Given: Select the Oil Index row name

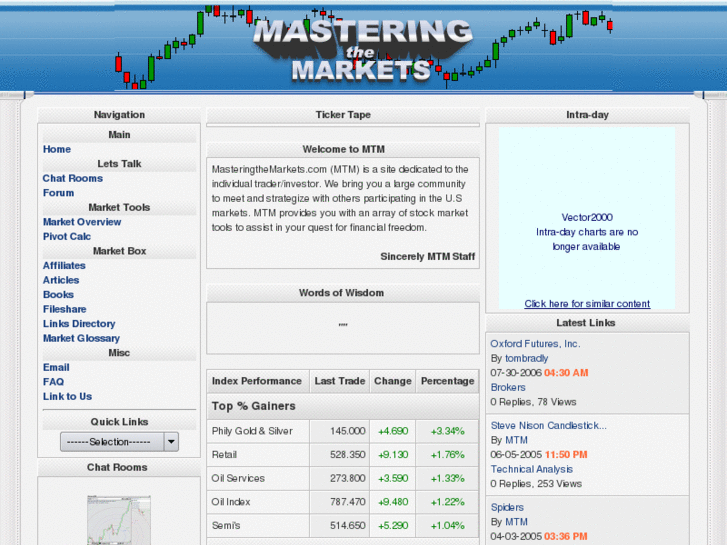Looking at the screenshot, I should [x=231, y=502].
